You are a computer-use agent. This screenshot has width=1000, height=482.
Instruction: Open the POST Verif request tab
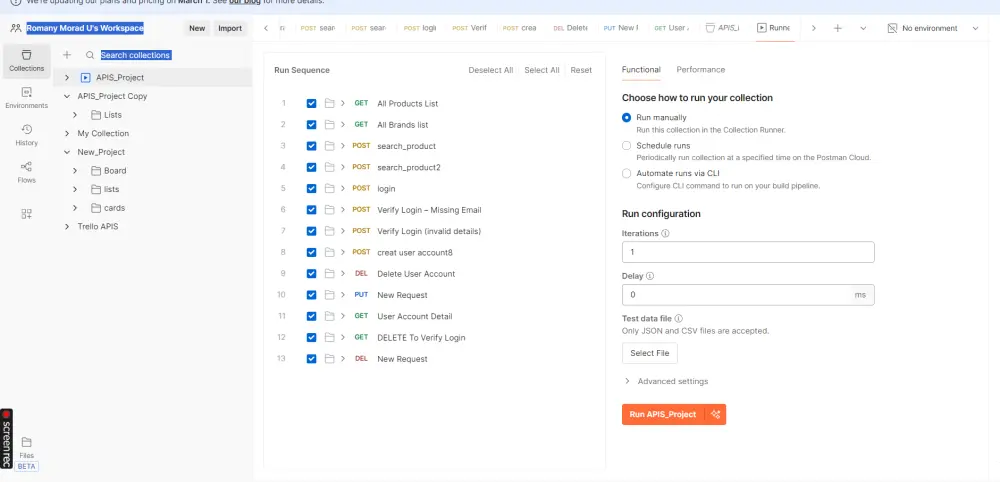pos(469,28)
